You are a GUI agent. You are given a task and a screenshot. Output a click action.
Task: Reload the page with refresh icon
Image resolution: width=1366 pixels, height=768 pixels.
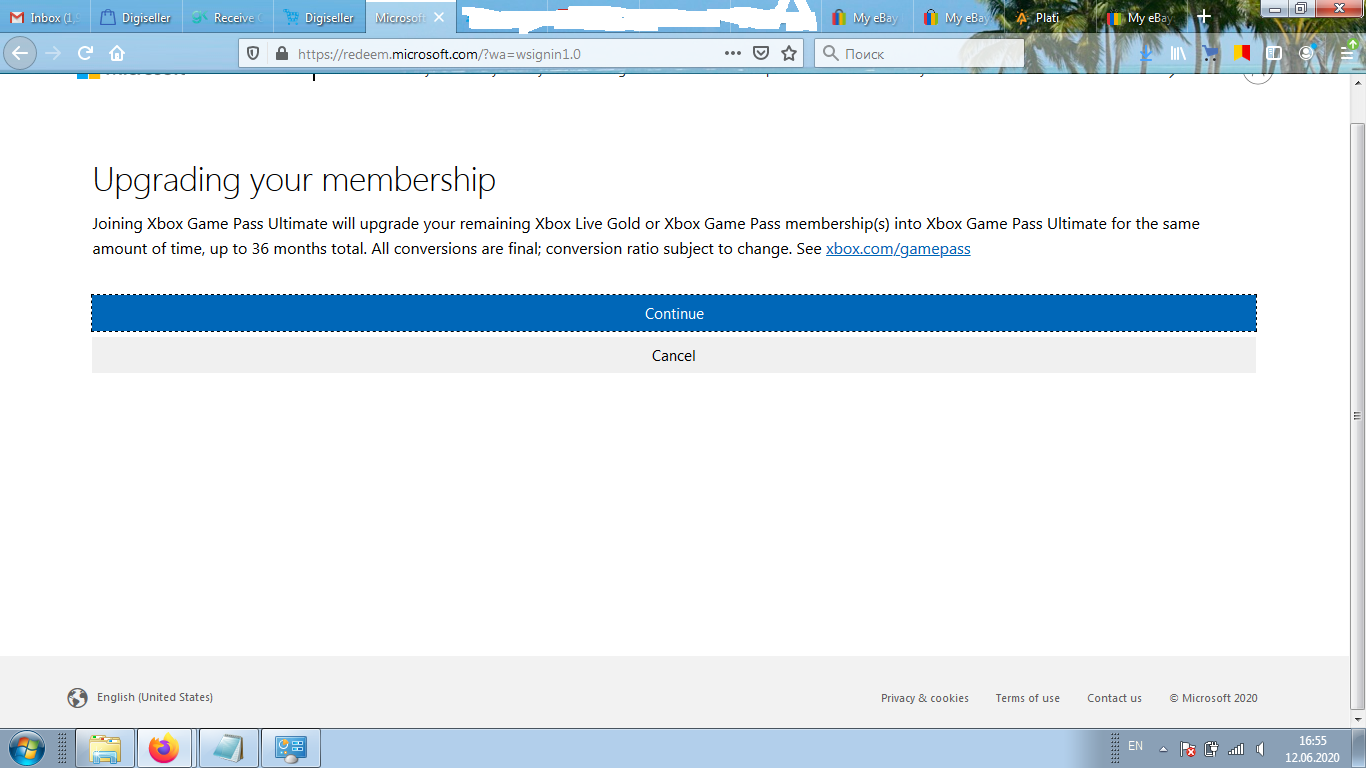(86, 53)
